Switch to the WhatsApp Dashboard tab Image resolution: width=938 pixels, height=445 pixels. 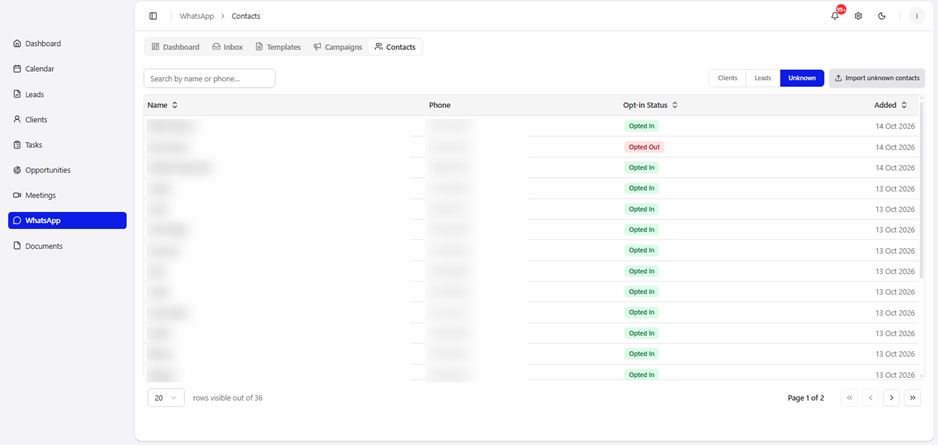tap(175, 47)
